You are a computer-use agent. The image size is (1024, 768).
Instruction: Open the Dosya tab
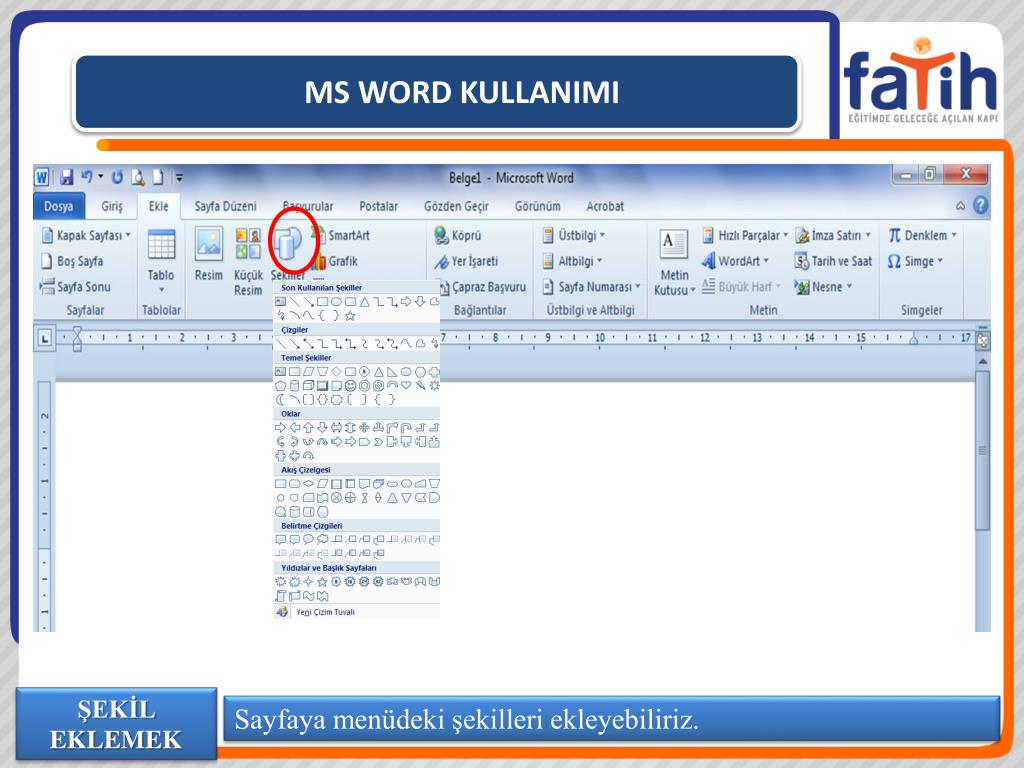59,206
